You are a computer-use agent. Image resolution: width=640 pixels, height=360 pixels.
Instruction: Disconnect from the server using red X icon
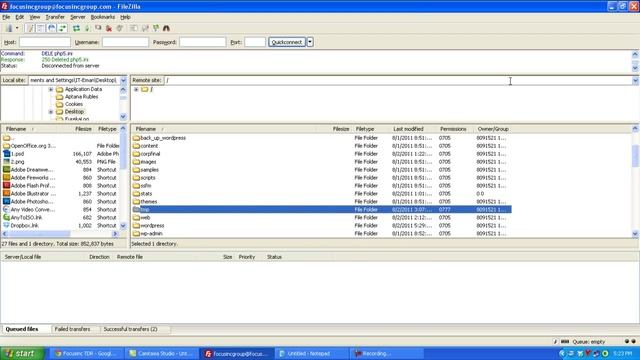coord(109,28)
